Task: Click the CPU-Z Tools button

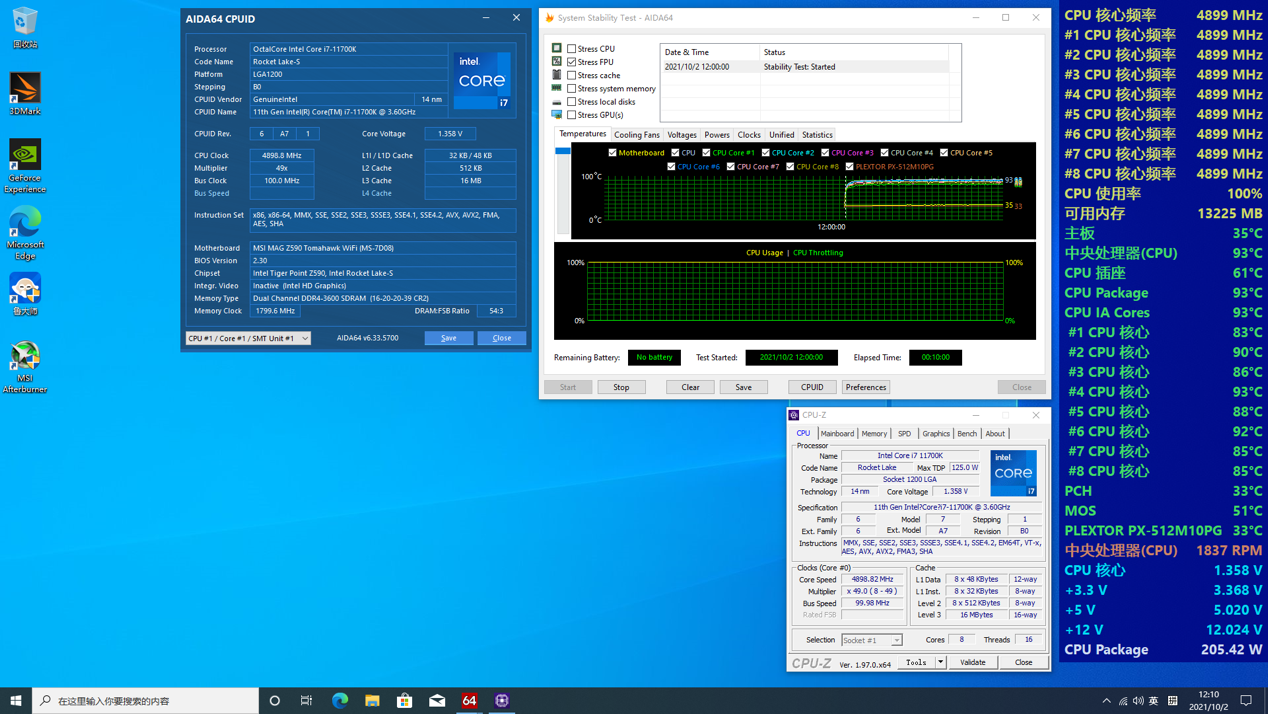Action: point(916,662)
